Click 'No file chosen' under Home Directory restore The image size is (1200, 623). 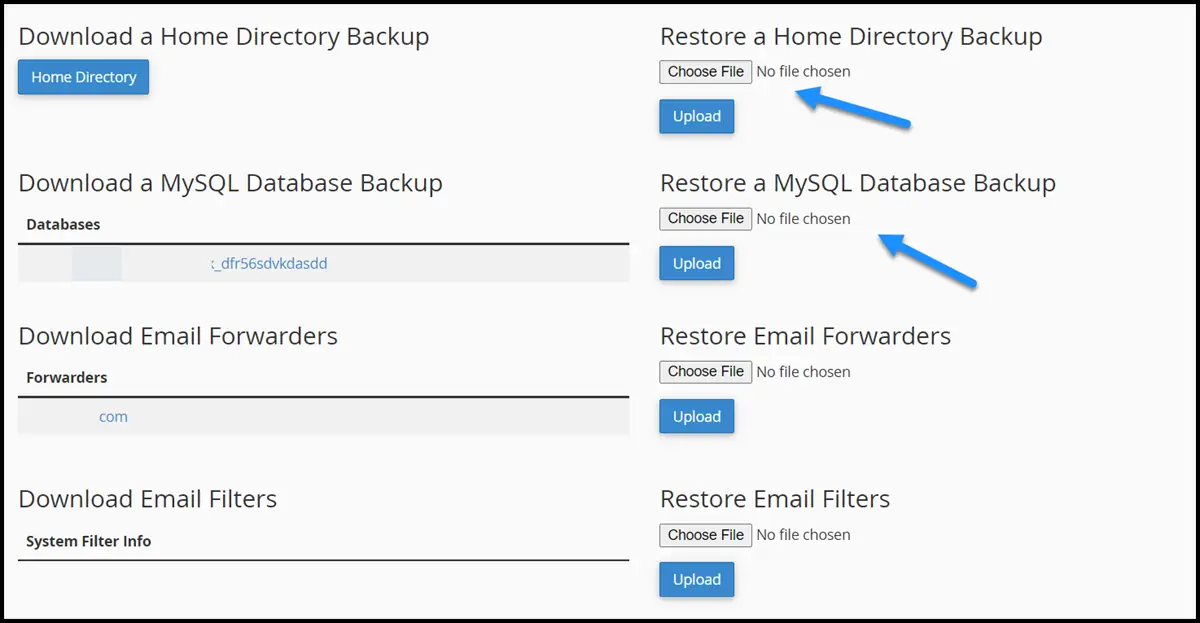coord(803,72)
